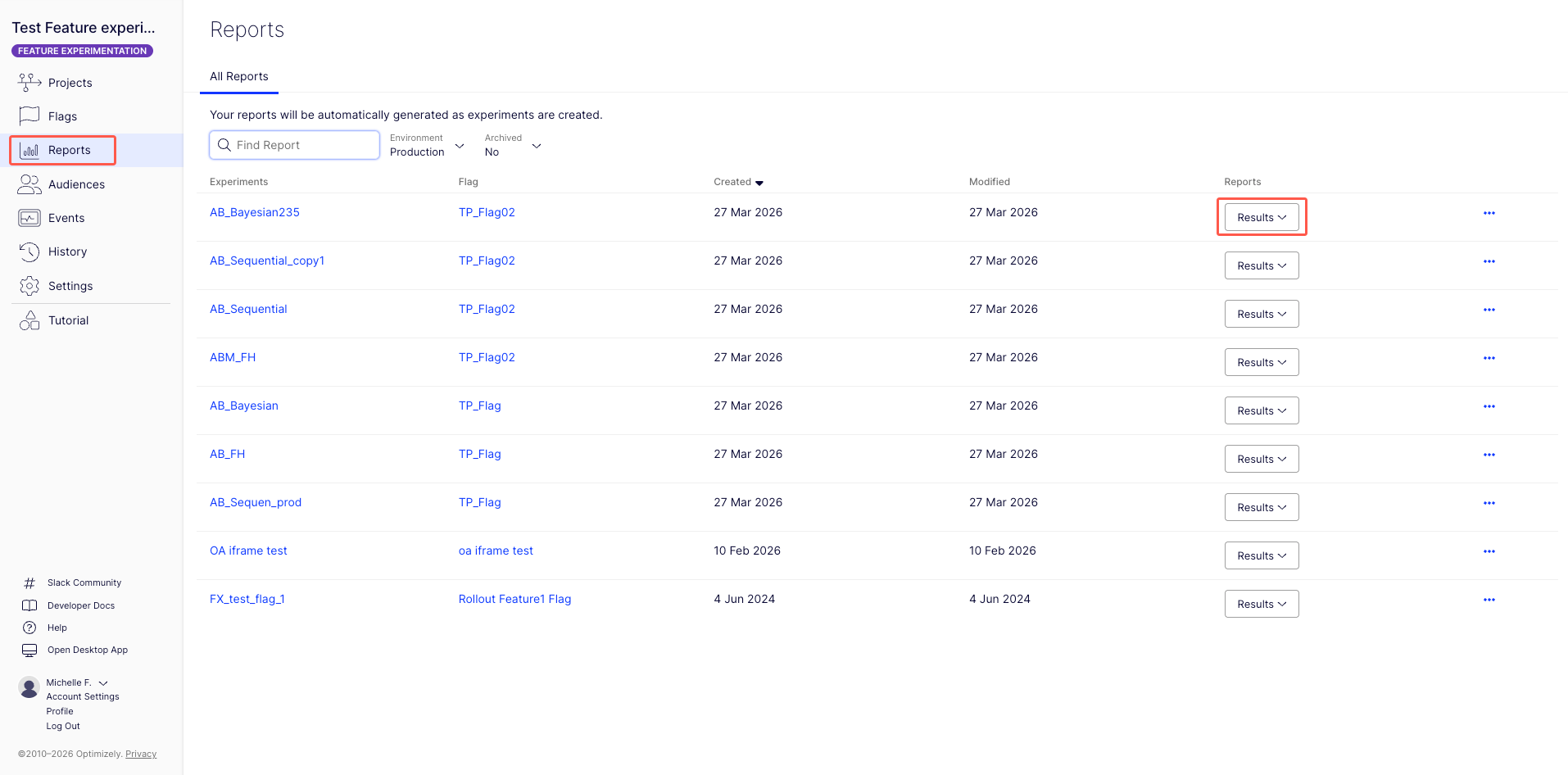Click the History clock icon
This screenshot has height=775, width=1568.
tap(29, 252)
